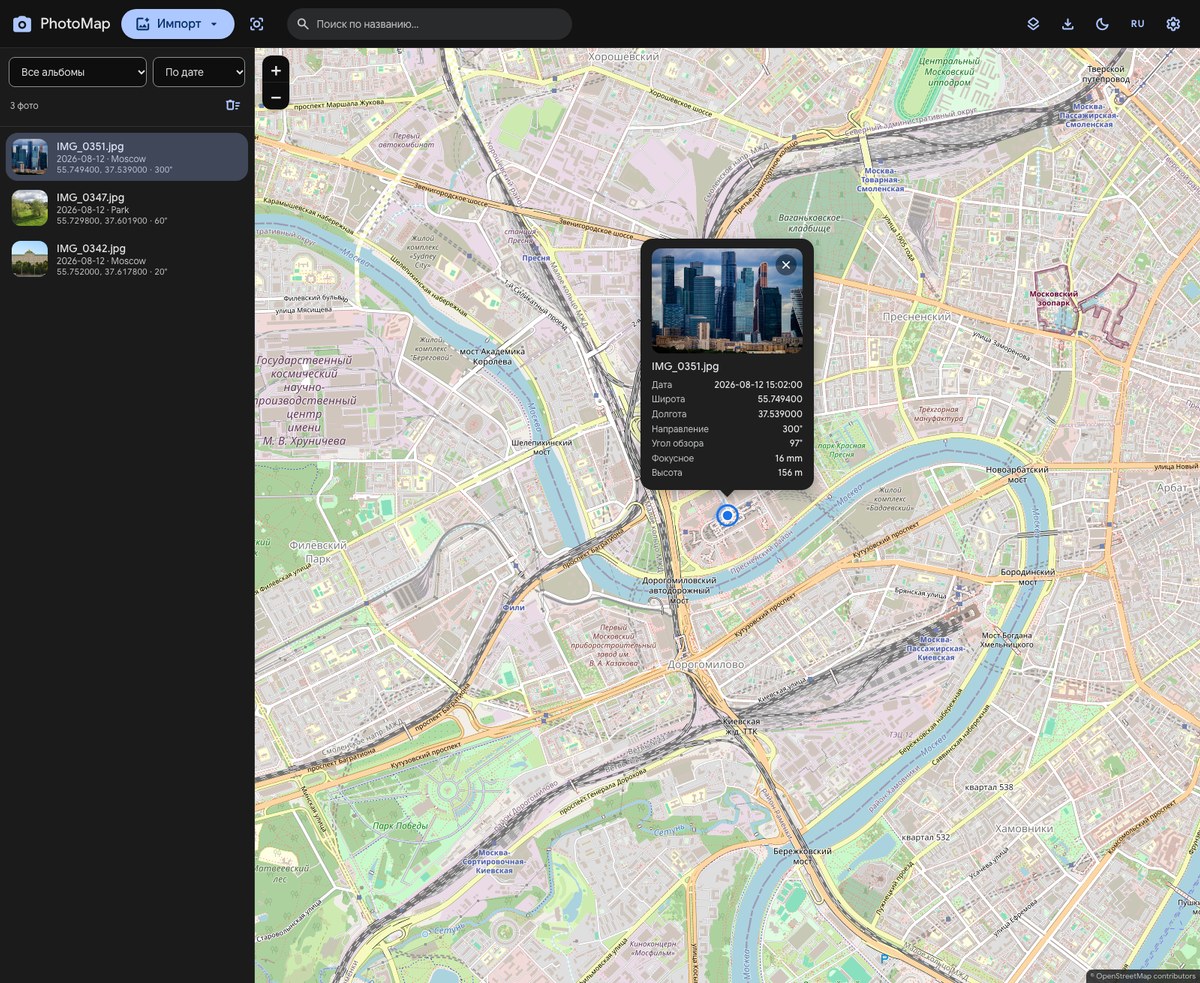This screenshot has width=1200, height=983.
Task: Click longitude value 37.539000 in popup
Action: (780, 414)
